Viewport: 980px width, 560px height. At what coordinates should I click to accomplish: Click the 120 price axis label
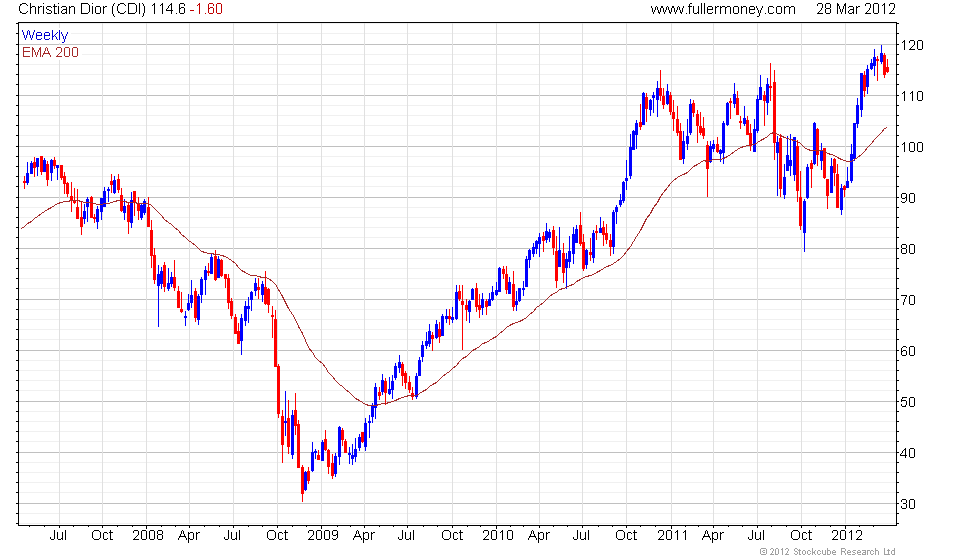click(x=912, y=45)
